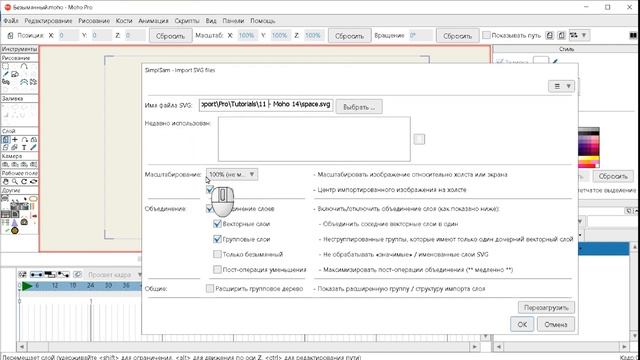This screenshot has width=640, height=360.
Task: Click the Выбрать... browse button
Action: [x=359, y=107]
